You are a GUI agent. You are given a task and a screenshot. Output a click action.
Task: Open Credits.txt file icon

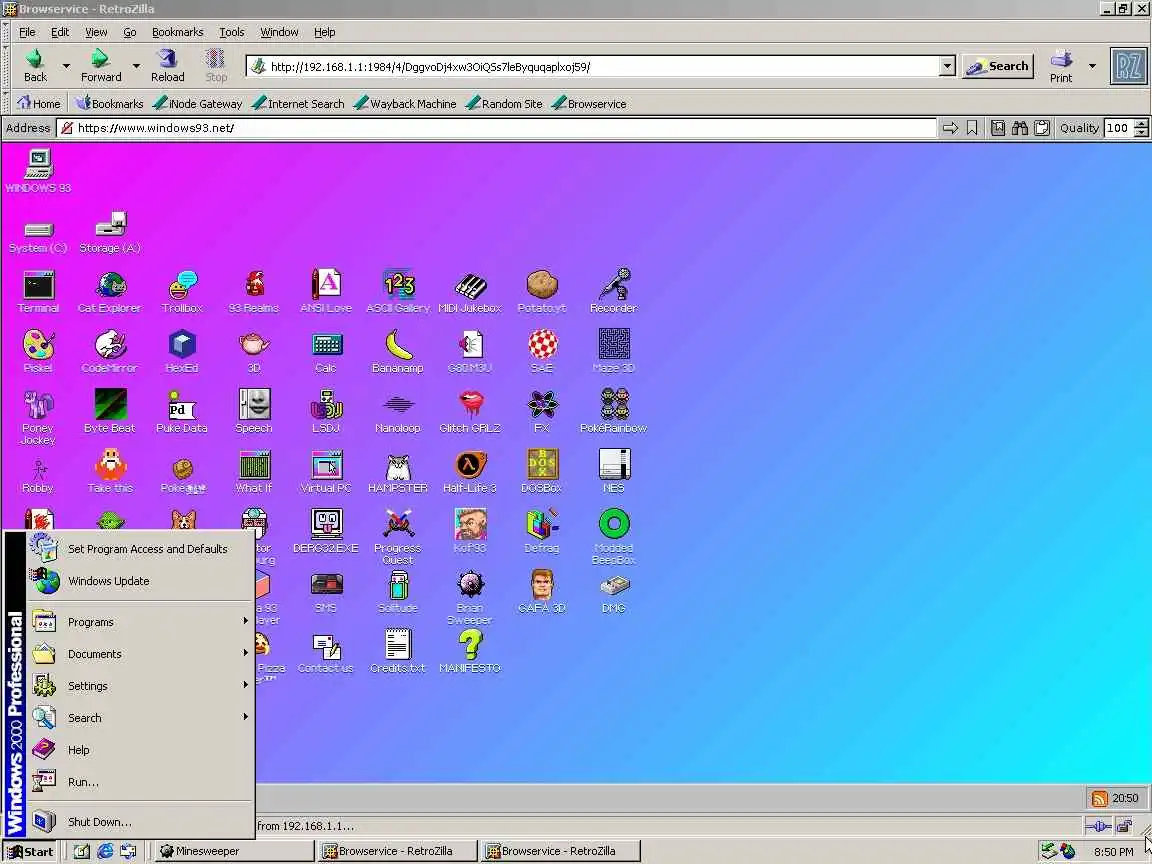click(x=397, y=652)
